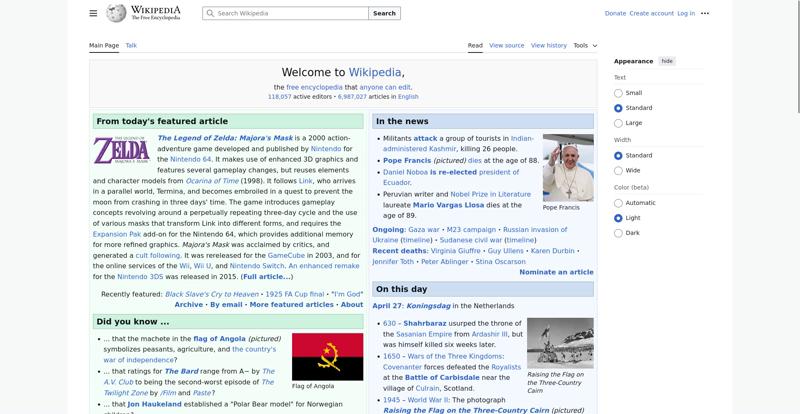Click the Nobel Prize in Literature link
Image resolution: width=800 pixels, height=414 pixels.
[x=491, y=194]
